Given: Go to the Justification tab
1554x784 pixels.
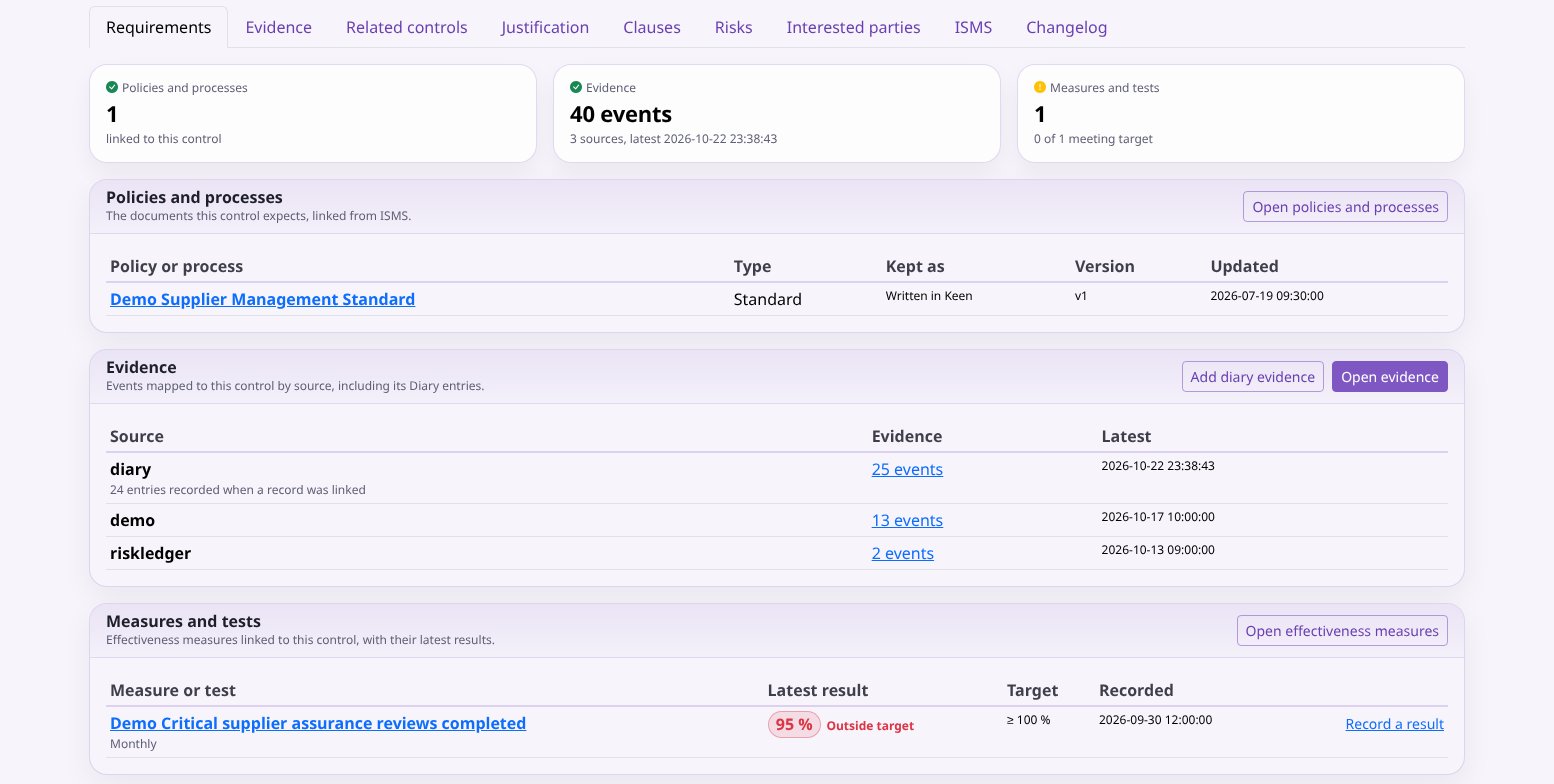Looking at the screenshot, I should [x=545, y=27].
